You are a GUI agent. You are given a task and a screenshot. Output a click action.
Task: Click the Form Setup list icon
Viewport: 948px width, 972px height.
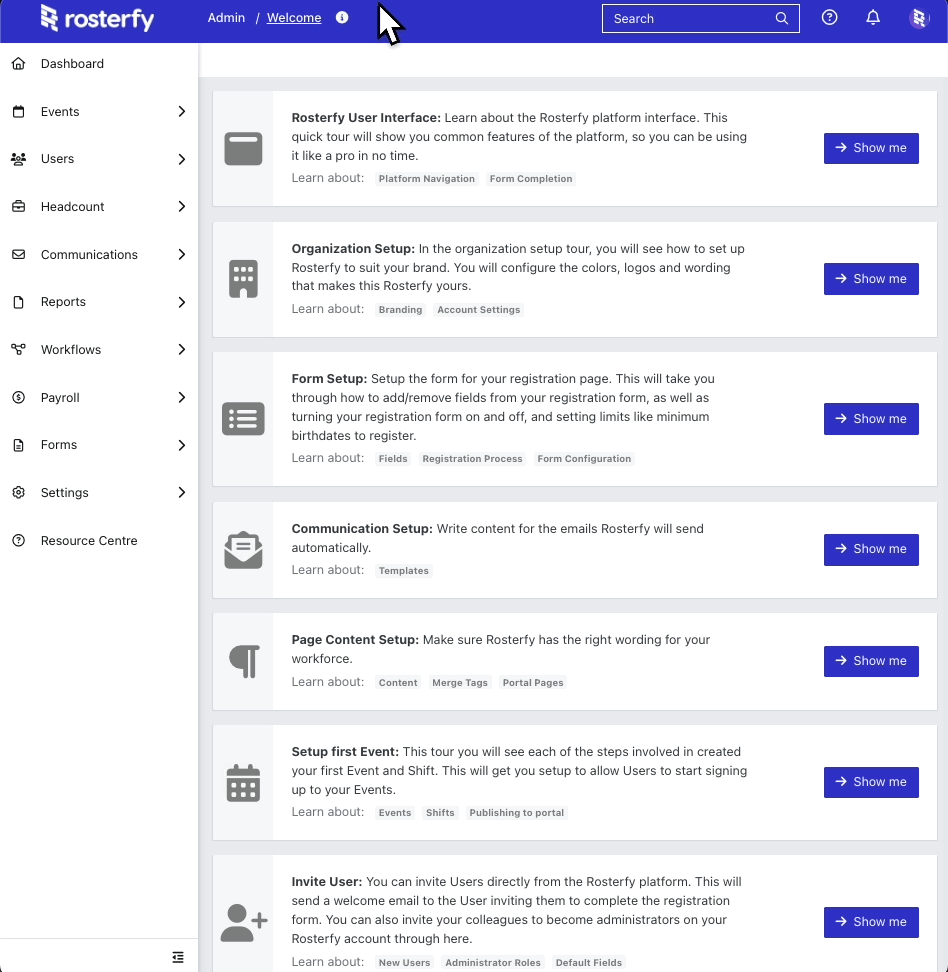[243, 419]
